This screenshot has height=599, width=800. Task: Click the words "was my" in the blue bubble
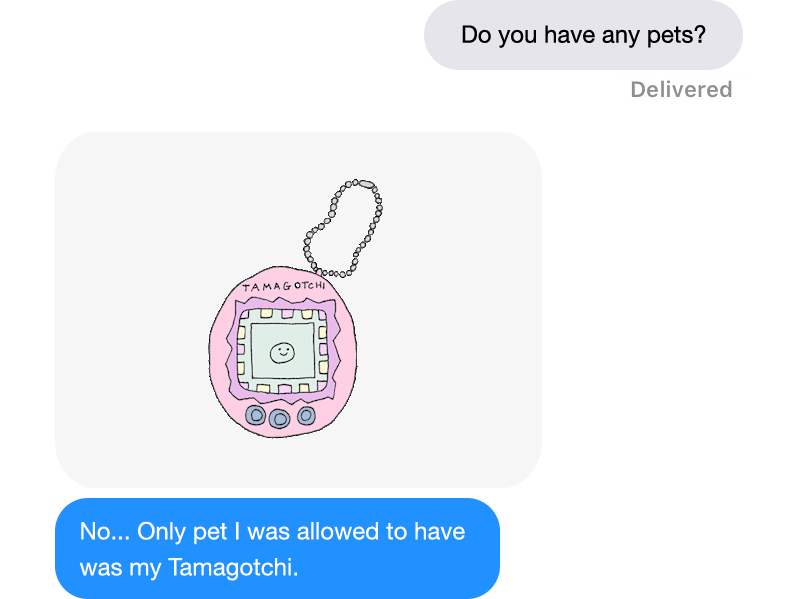120,567
